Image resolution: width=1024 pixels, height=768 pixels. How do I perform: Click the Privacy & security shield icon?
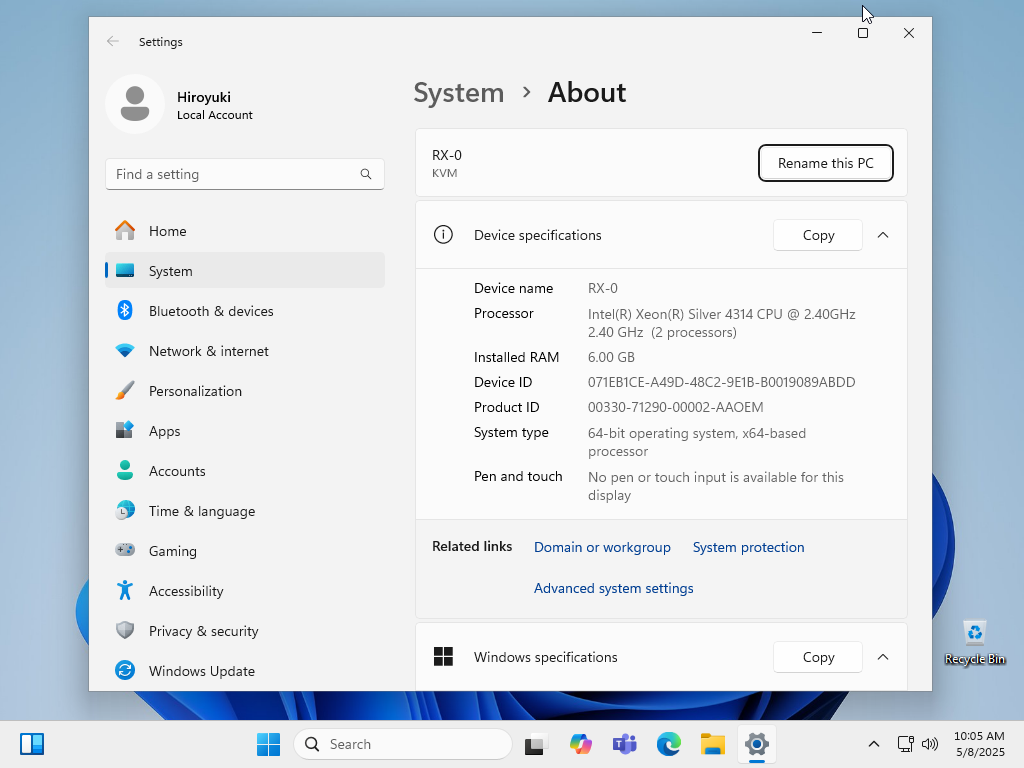[x=125, y=631]
